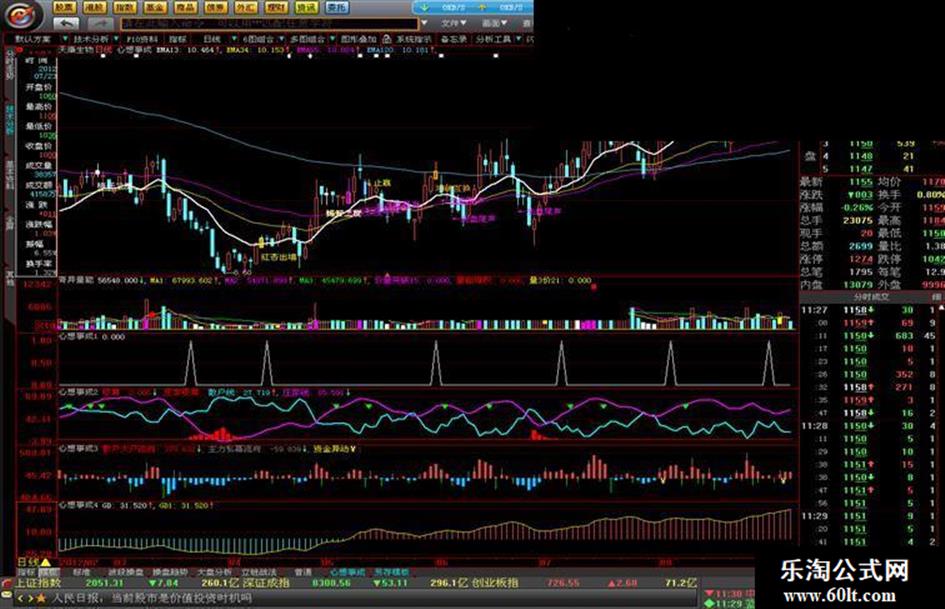Click the 心想事成1 indicator panel label
This screenshot has width=945, height=609.
(79, 336)
